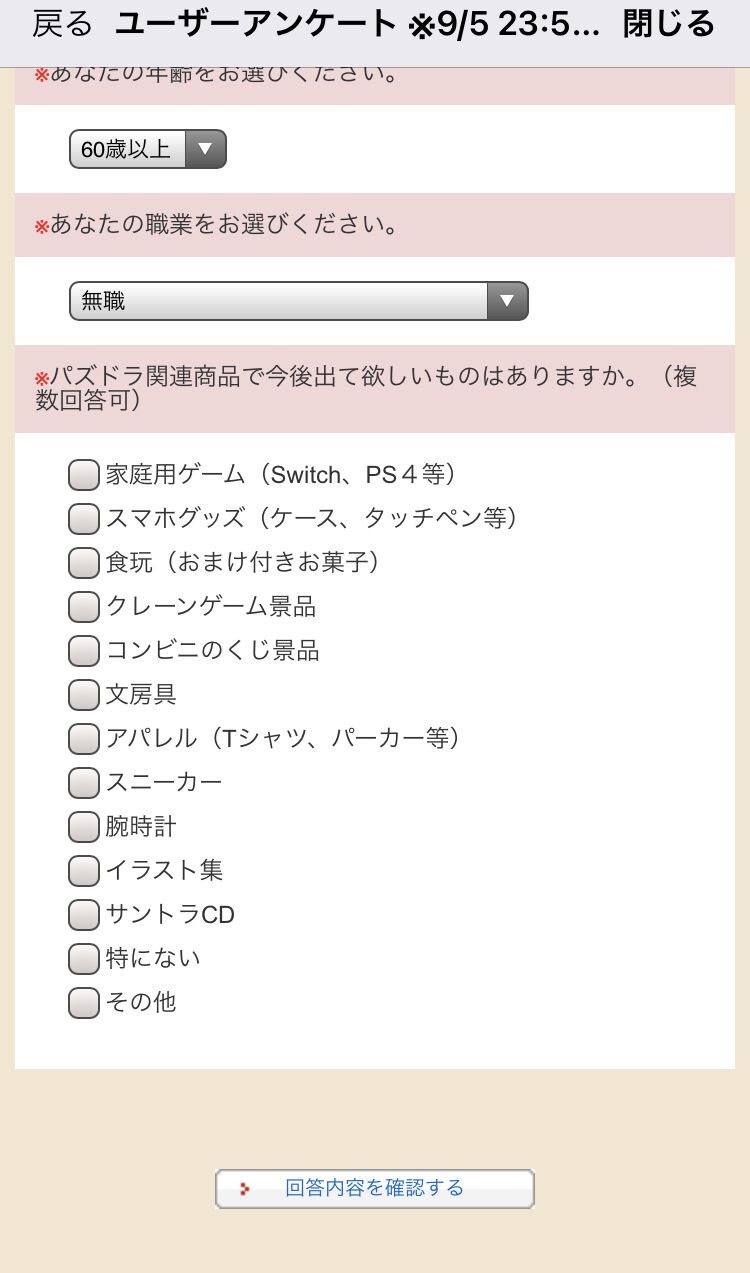Tick the サントラCD checkbox
This screenshot has height=1273, width=750.
(x=84, y=915)
